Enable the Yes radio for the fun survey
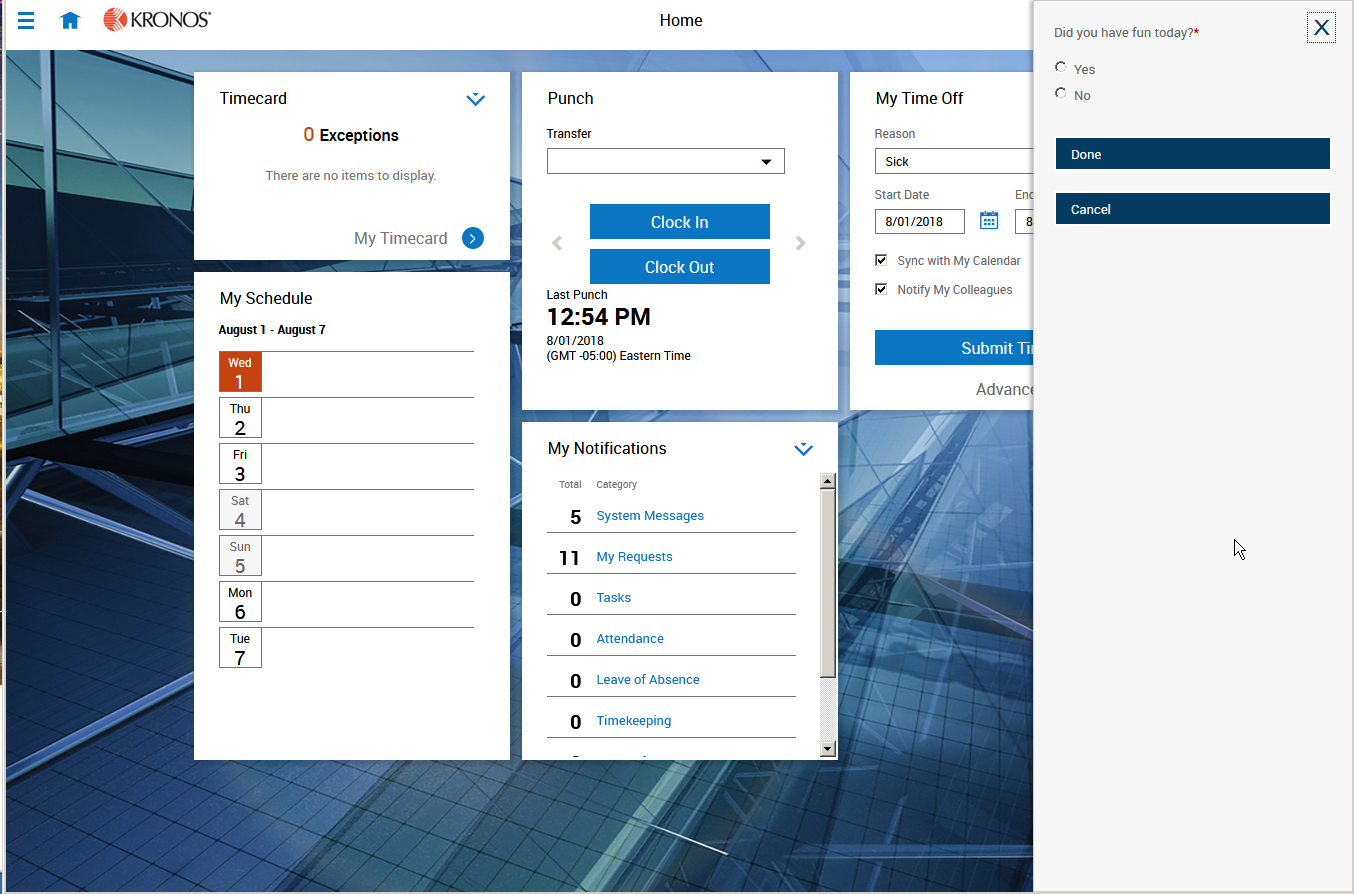 point(1060,67)
